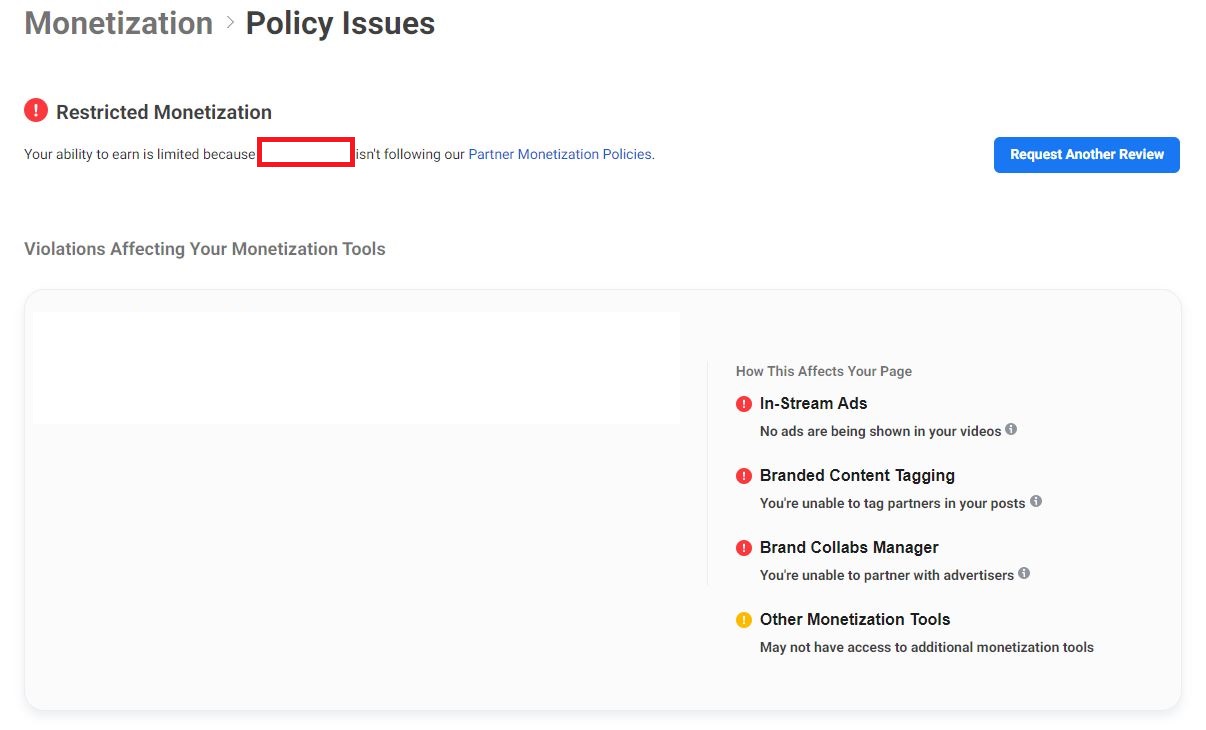Click the breadcrumb chevron arrow separator
This screenshot has width=1206, height=730.
click(x=230, y=22)
